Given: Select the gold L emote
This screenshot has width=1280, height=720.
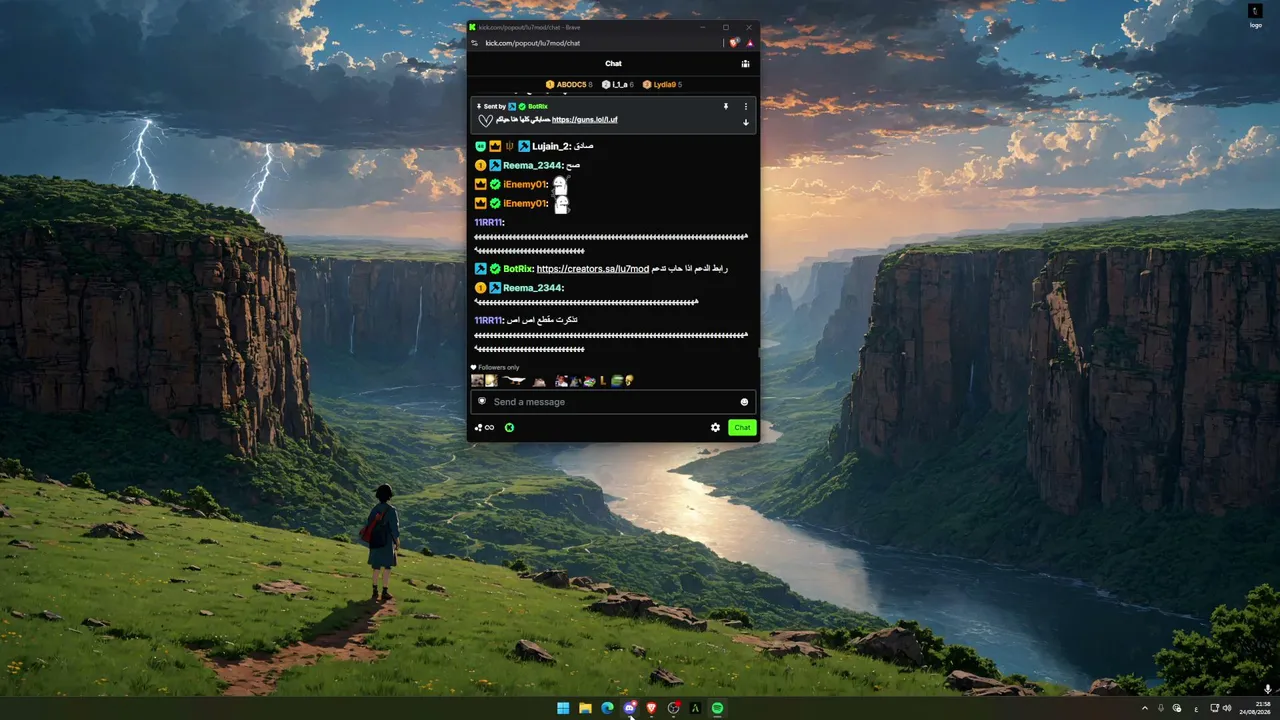Looking at the screenshot, I should click(x=603, y=380).
